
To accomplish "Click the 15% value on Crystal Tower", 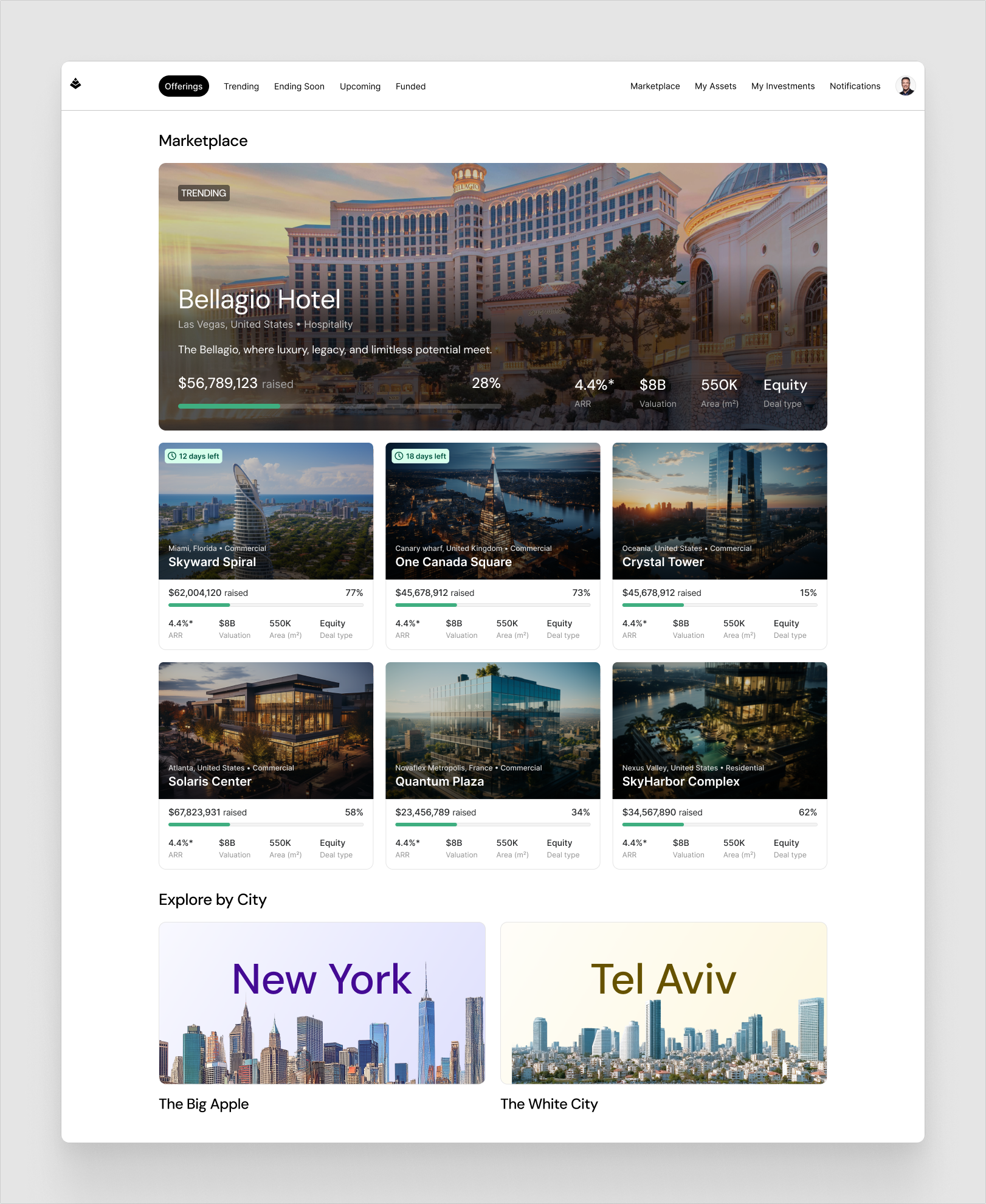I will click(808, 593).
